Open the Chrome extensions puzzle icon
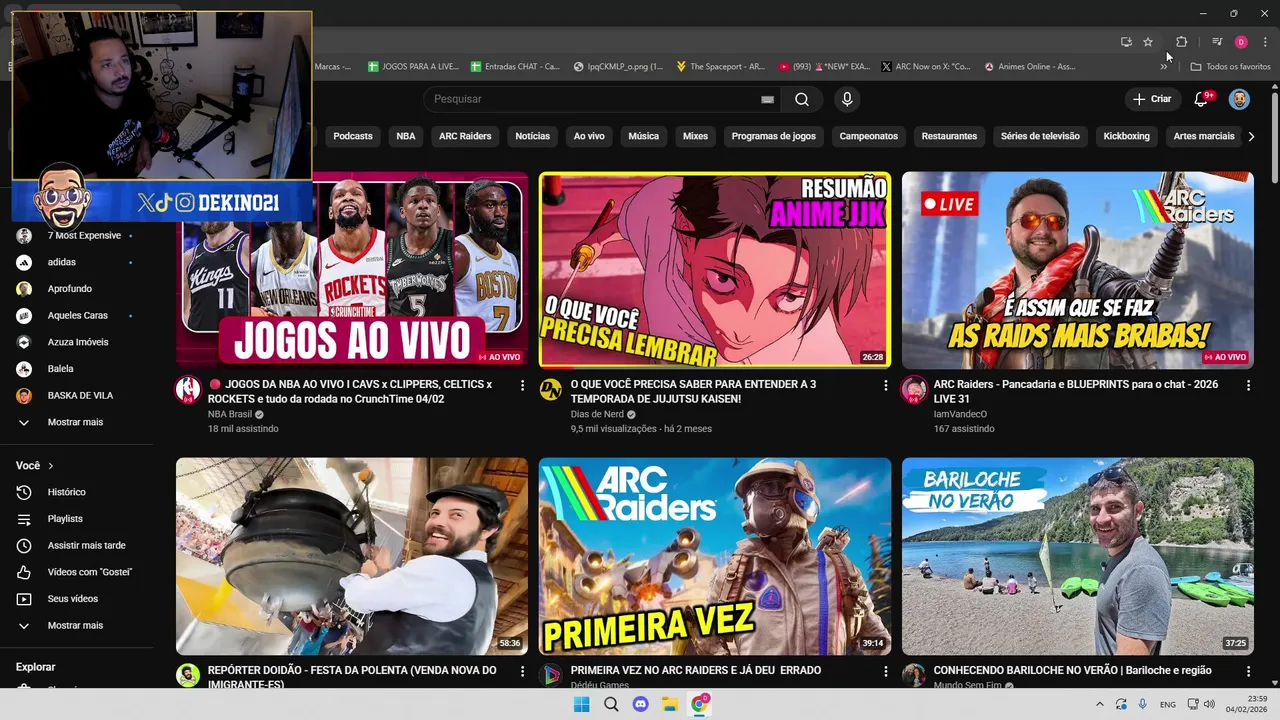This screenshot has width=1280, height=720. coord(1181,42)
